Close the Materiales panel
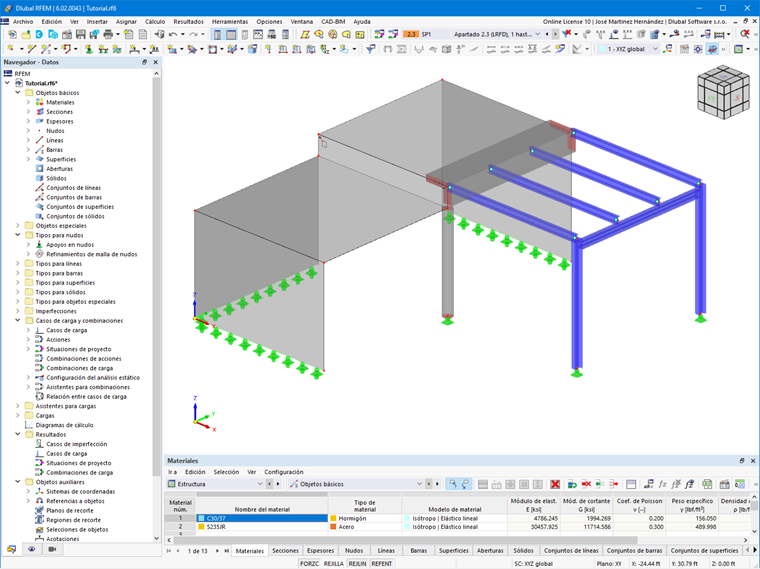 tap(753, 461)
